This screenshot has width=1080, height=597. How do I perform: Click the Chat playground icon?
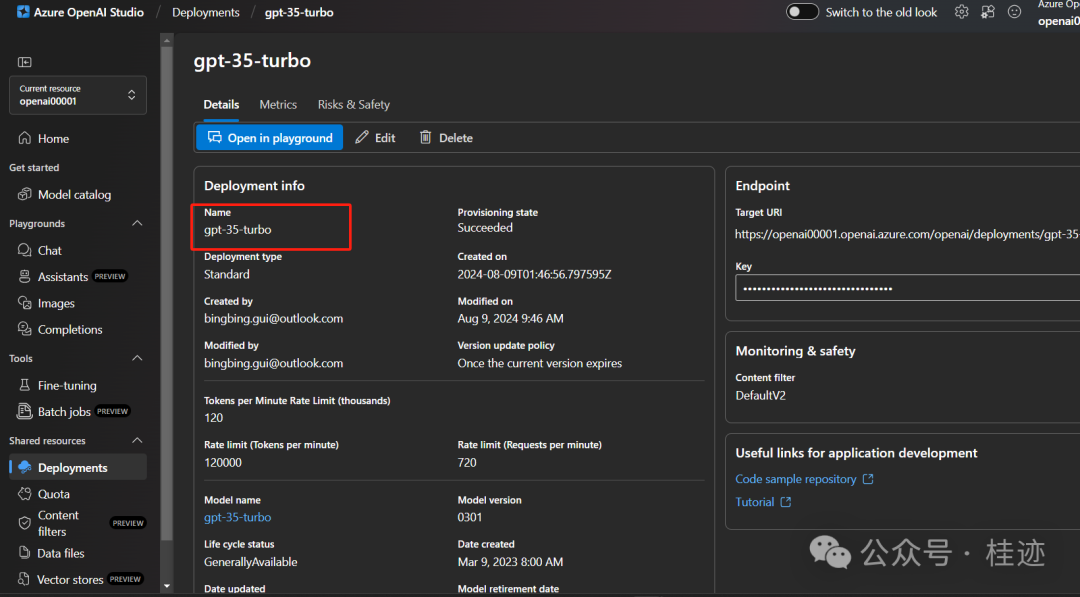[25, 250]
